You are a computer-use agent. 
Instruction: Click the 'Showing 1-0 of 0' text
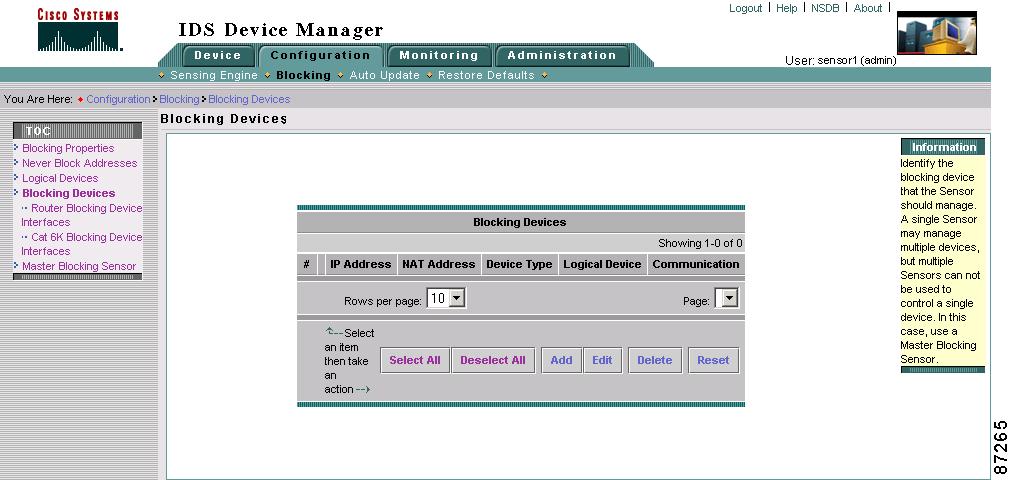[700, 244]
